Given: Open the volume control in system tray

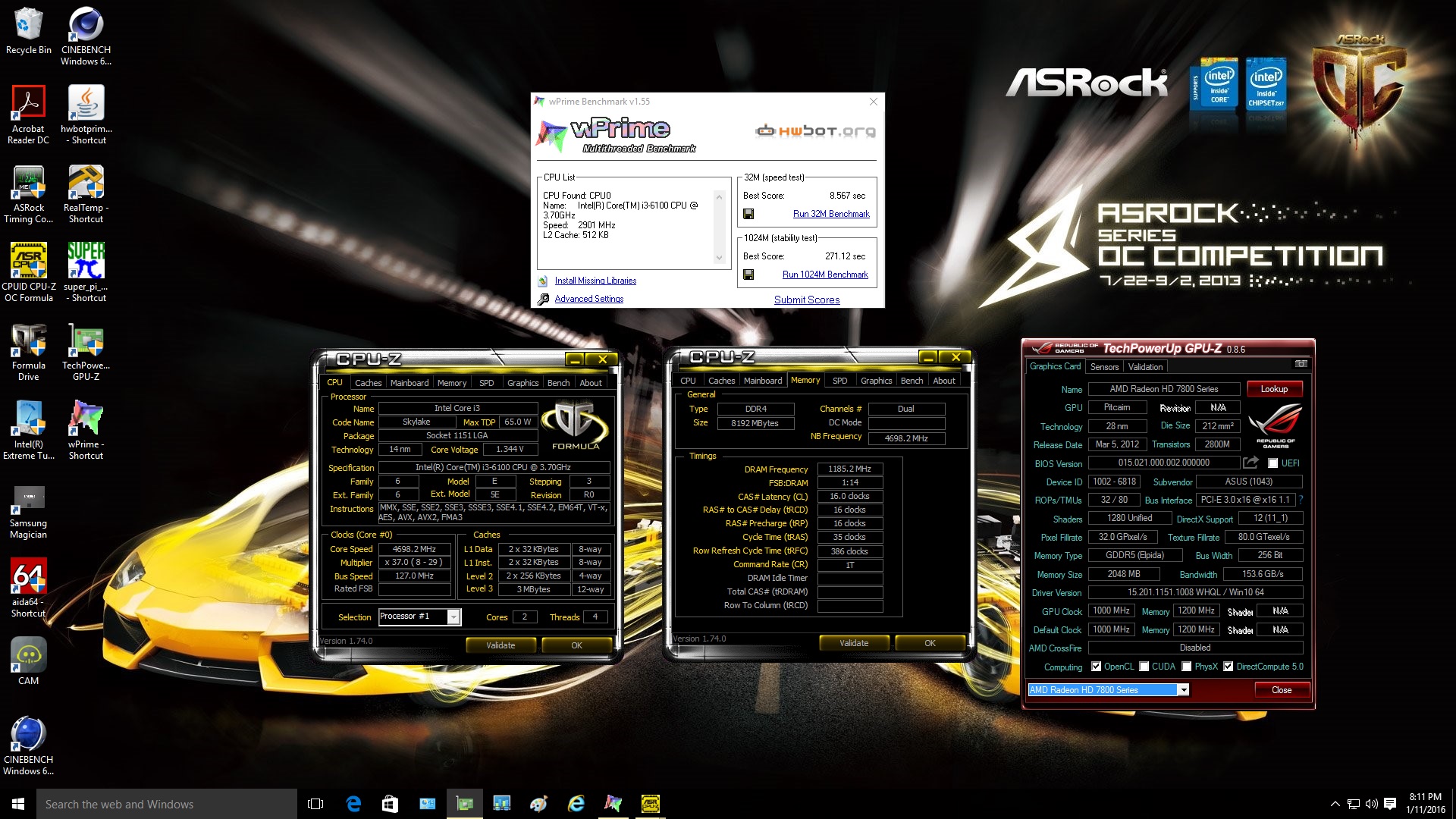Looking at the screenshot, I should [x=1371, y=804].
